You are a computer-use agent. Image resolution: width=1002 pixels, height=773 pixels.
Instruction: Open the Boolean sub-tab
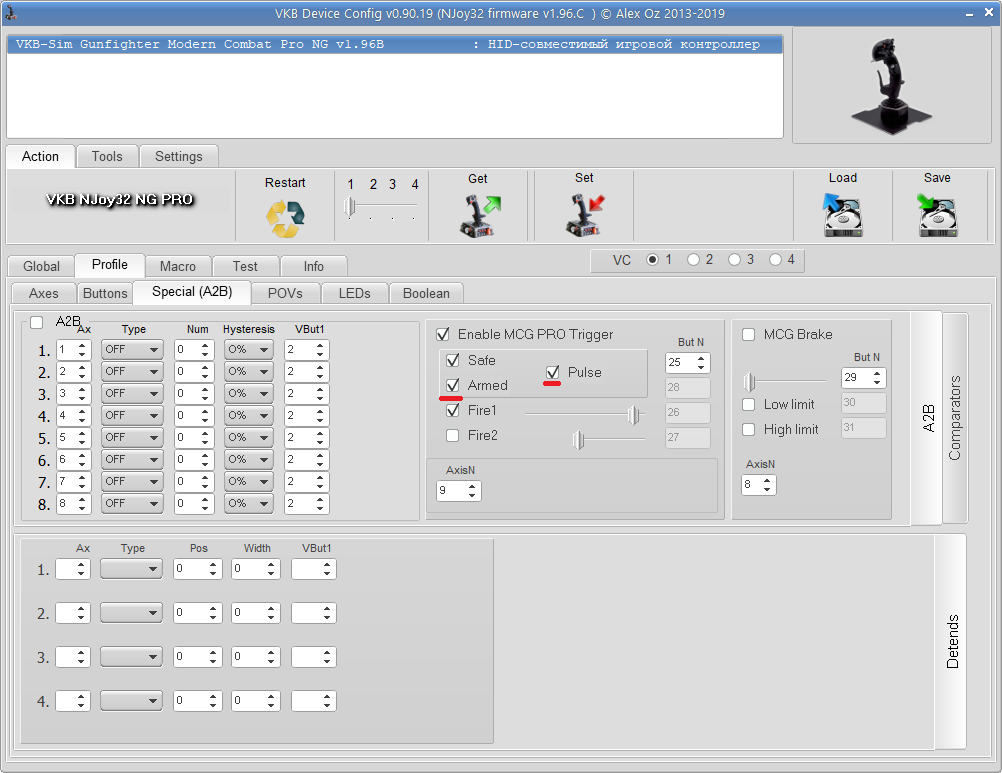426,293
